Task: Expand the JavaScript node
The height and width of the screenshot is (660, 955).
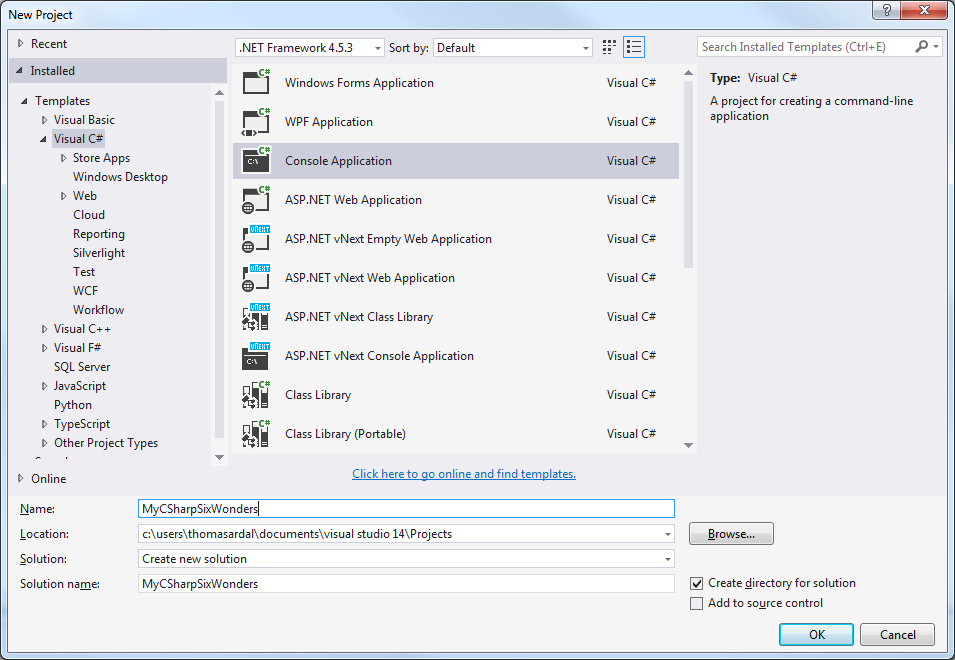Action: coord(44,386)
